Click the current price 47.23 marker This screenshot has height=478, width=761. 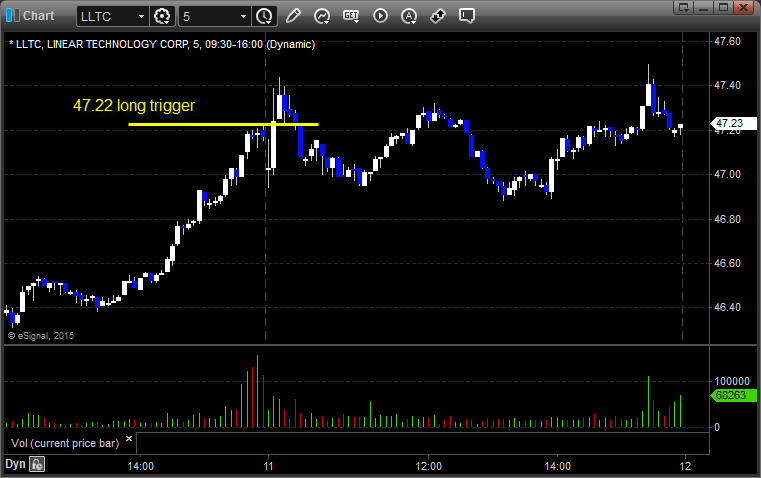[733, 123]
